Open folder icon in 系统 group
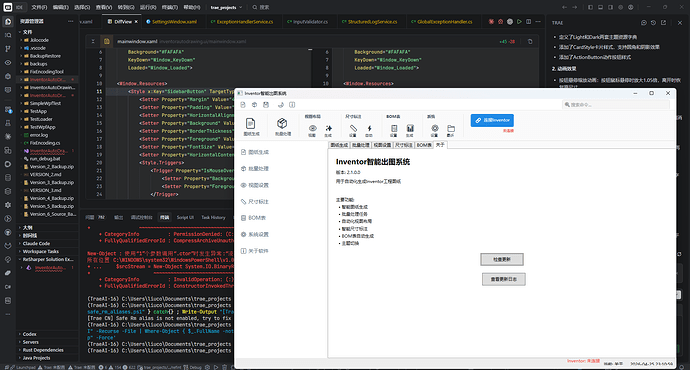The image size is (690, 370). click(451, 128)
